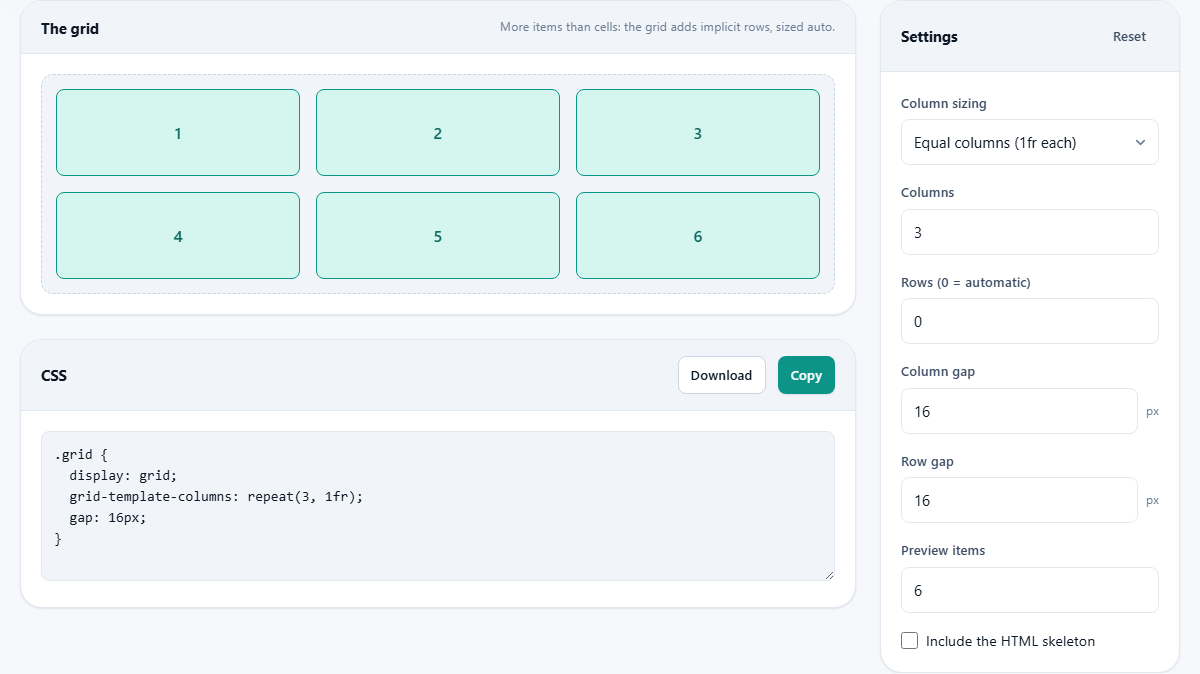Copy the generated CSS
Screen dimensions: 1200x674
[x=806, y=375]
